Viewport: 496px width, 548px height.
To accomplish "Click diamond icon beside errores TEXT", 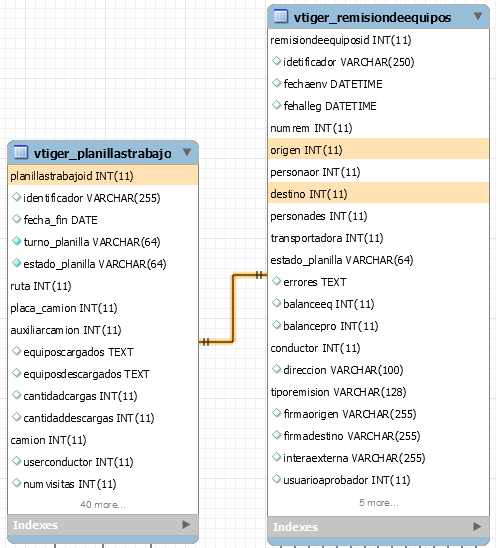I will 276,281.
